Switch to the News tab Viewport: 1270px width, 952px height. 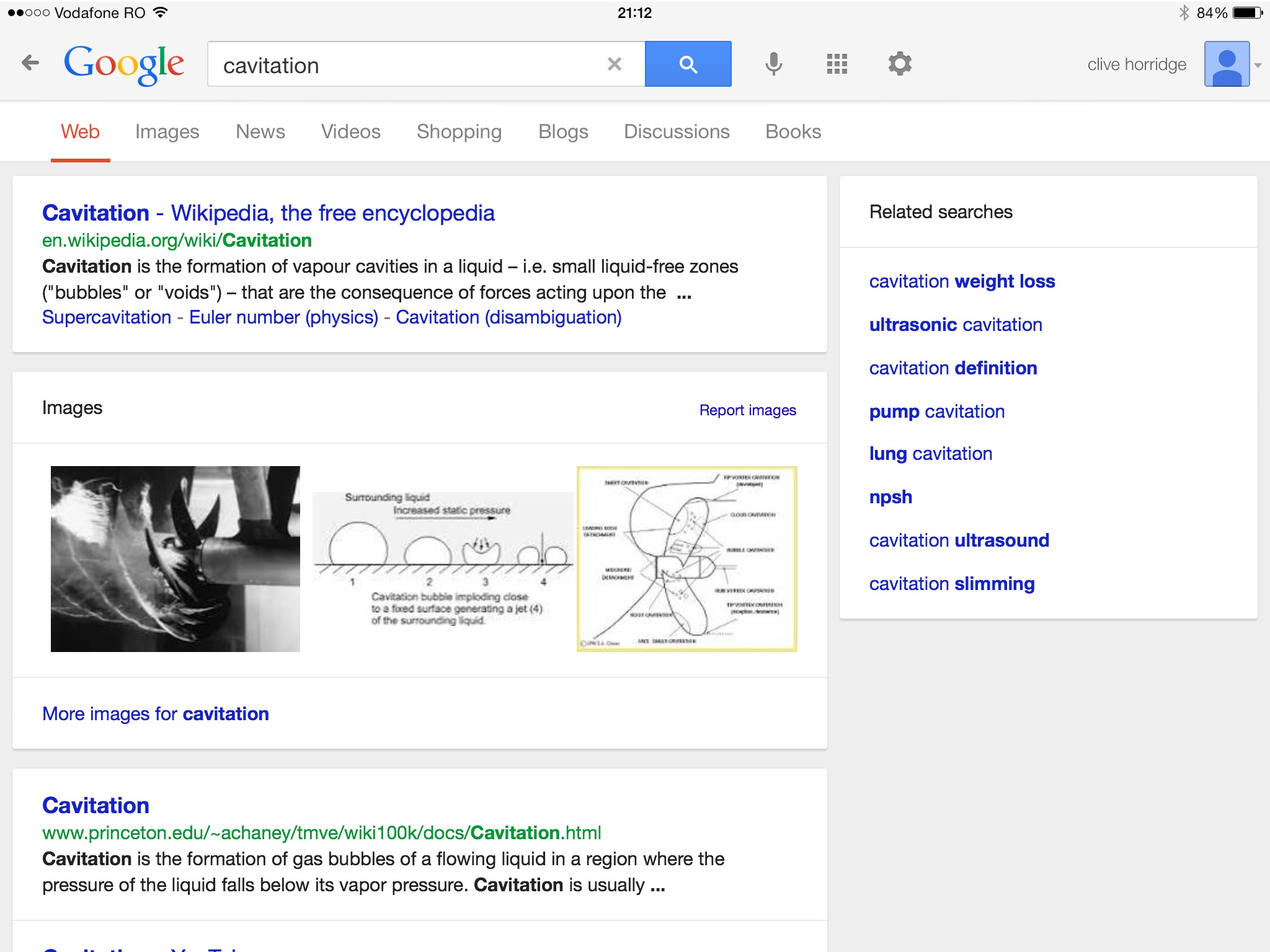(260, 131)
